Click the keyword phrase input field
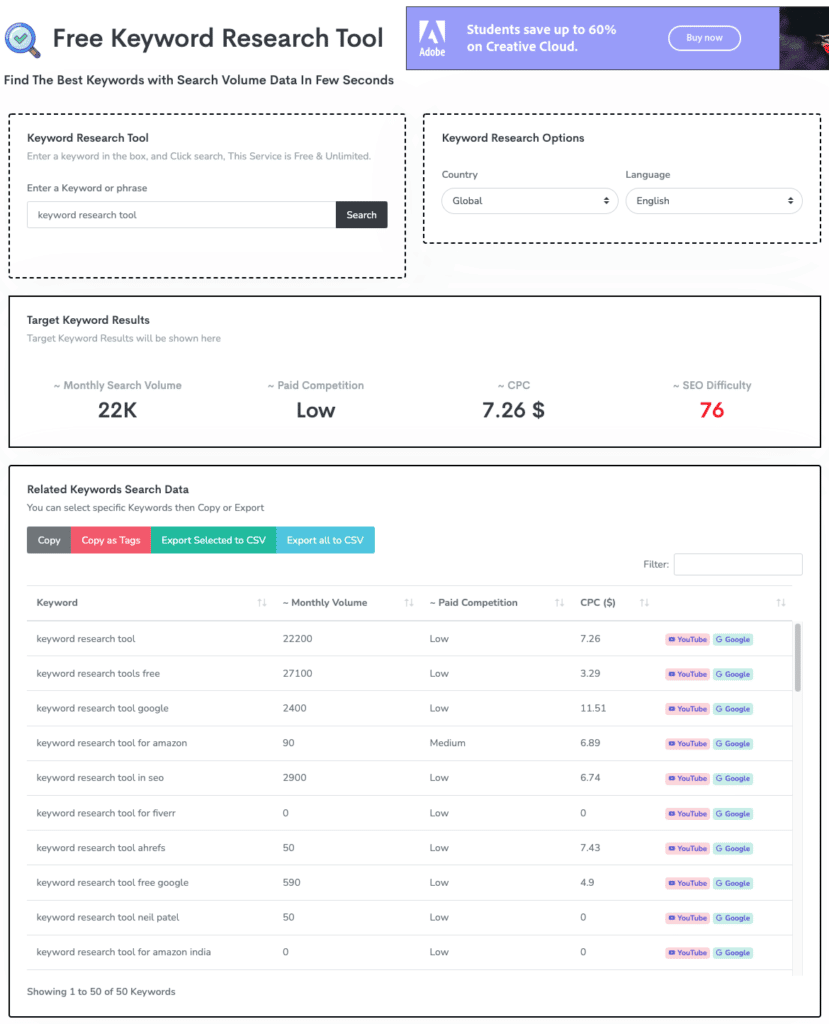Screen dimensions: 829x1024 [x=182, y=215]
